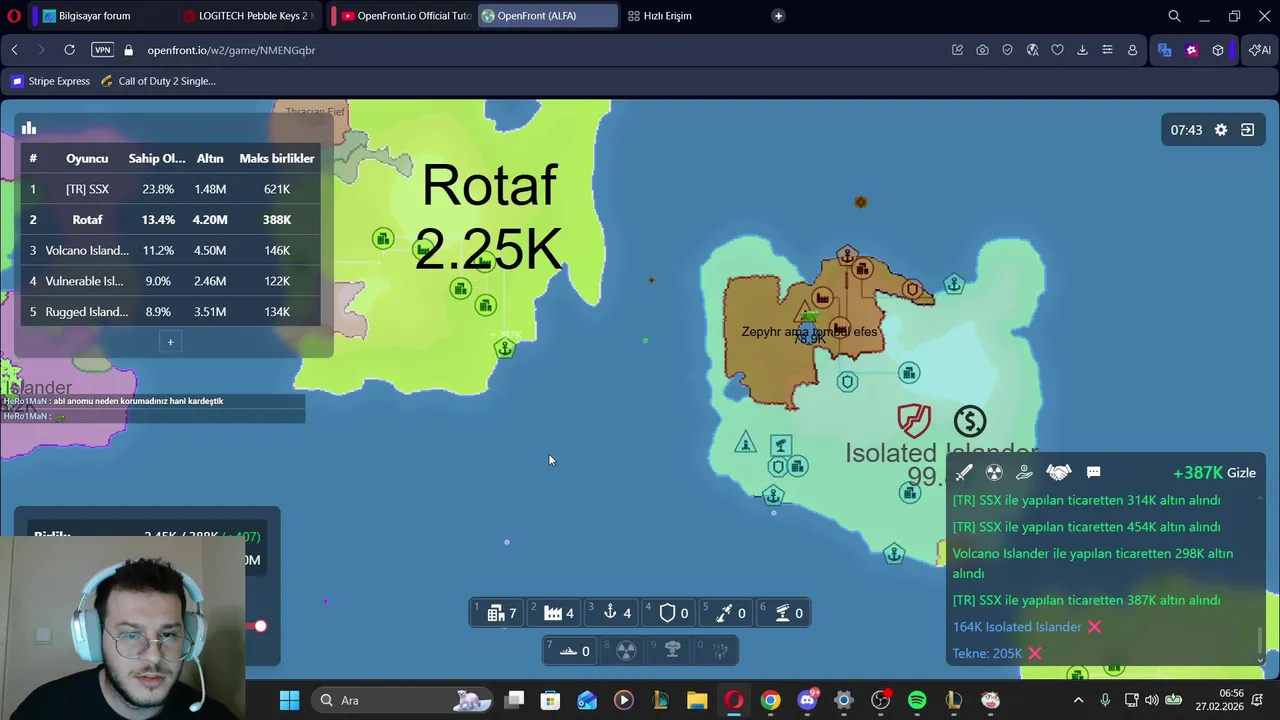Sort leaderboard by Maks birlikler column
Viewport: 1280px width, 720px height.
point(277,158)
